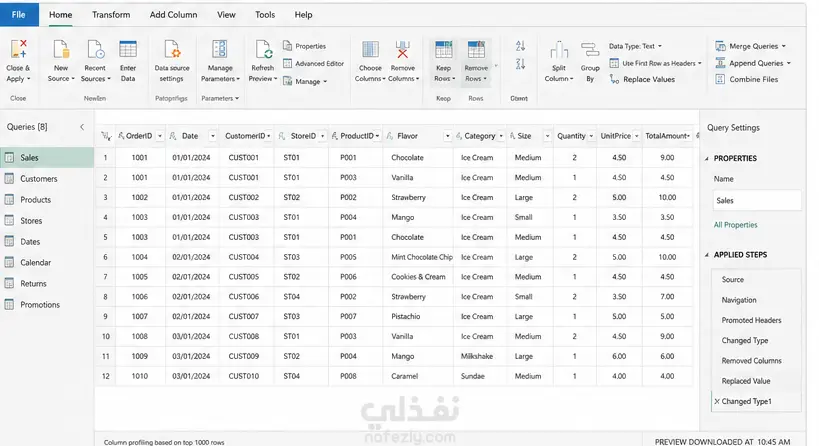
Task: Collapse the PROPERTIES section
Action: 707,158
